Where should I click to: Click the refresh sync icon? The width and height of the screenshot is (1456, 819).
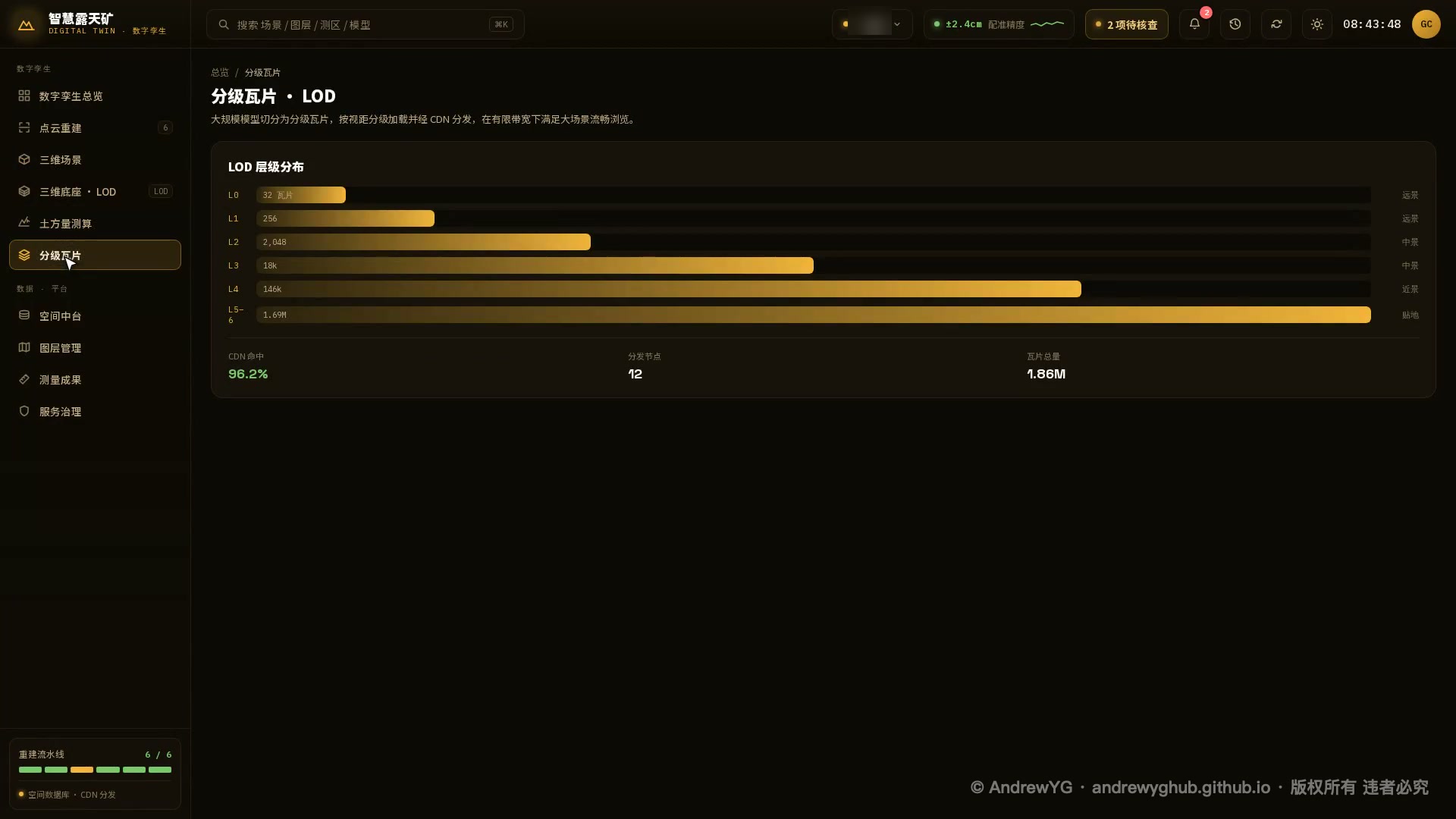(1276, 24)
